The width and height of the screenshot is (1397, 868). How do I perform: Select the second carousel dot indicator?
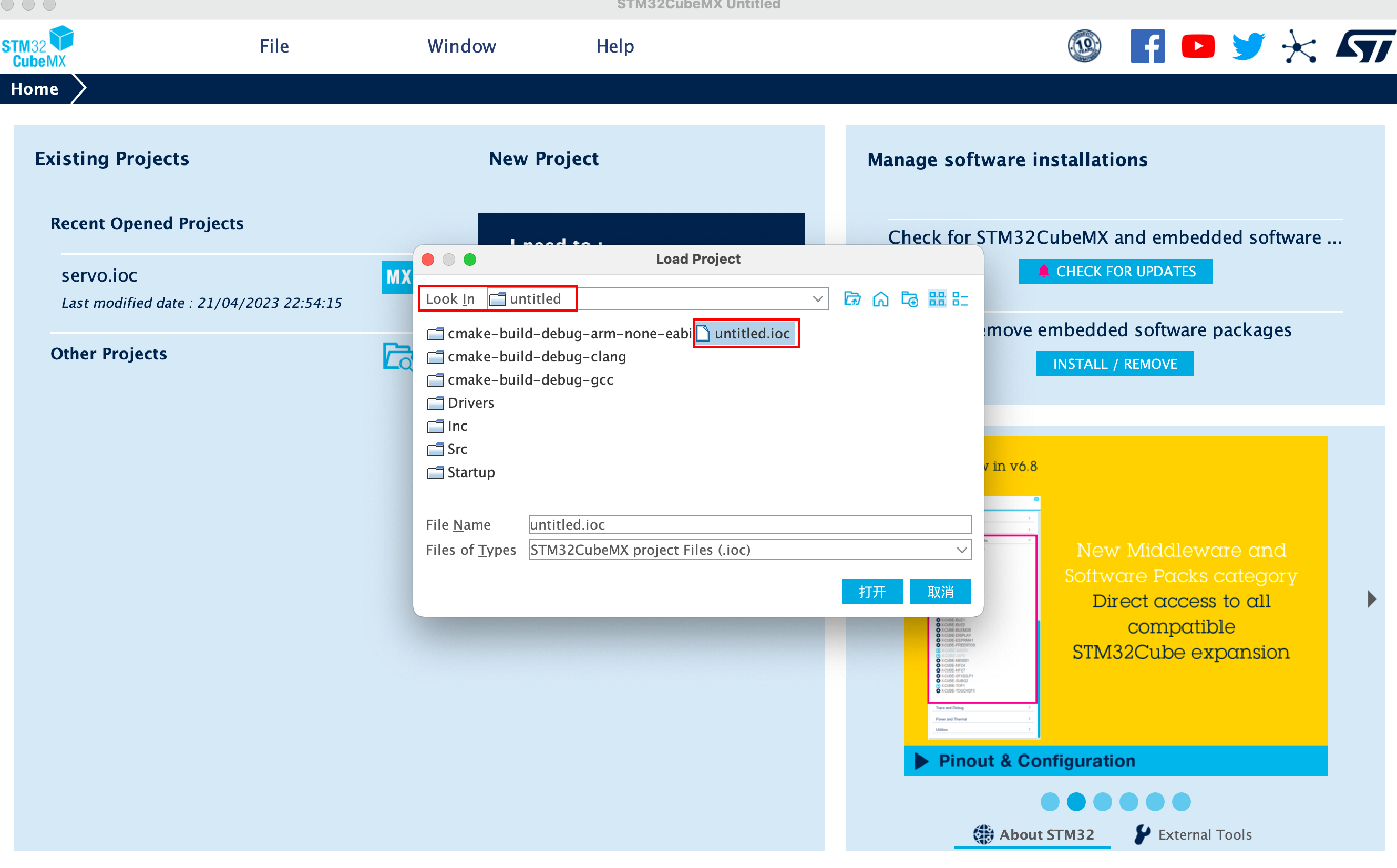[x=1076, y=801]
